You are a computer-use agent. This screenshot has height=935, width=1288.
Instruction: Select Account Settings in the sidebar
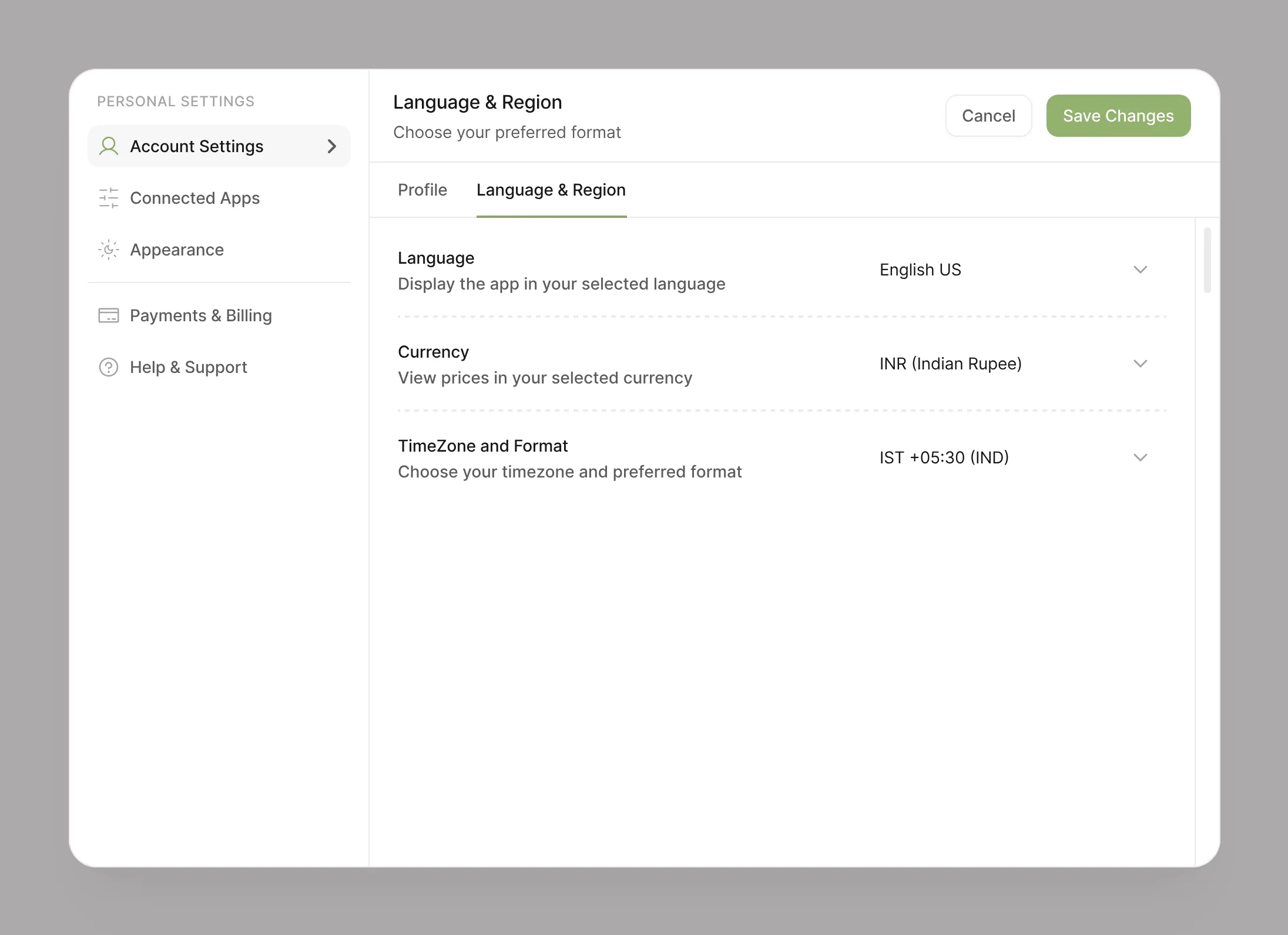point(219,146)
